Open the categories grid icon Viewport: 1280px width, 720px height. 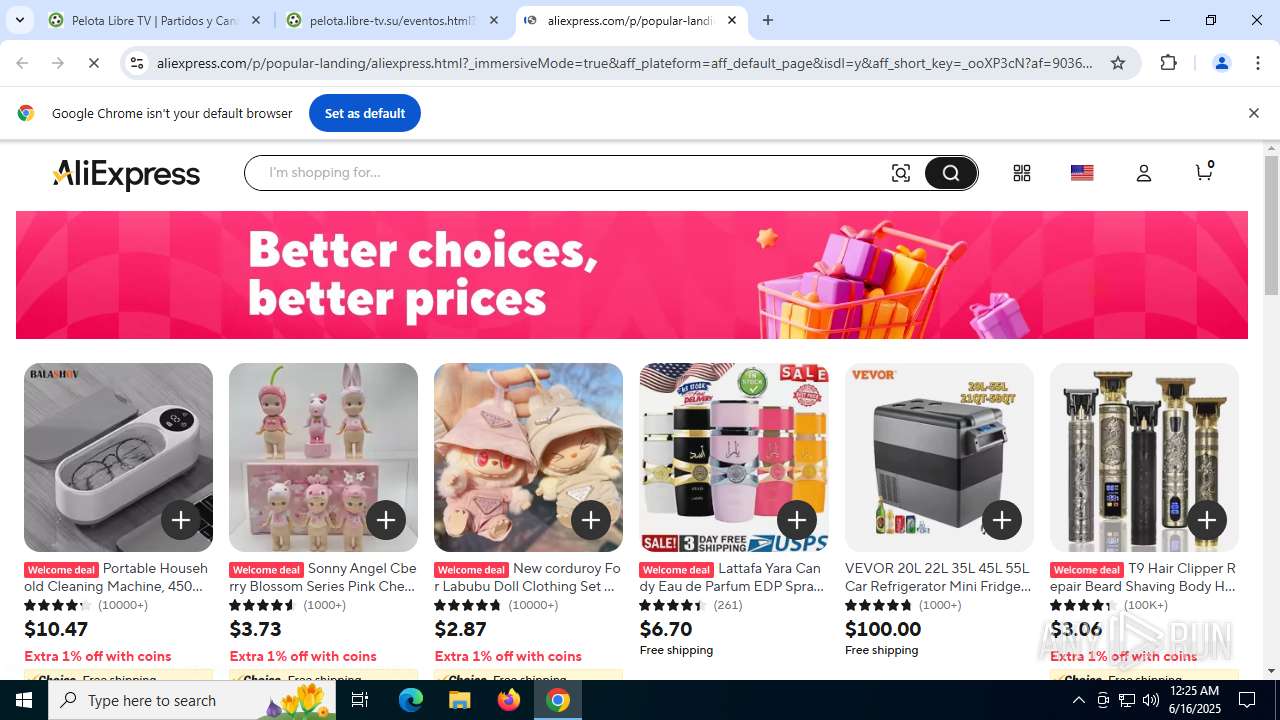(x=1021, y=173)
